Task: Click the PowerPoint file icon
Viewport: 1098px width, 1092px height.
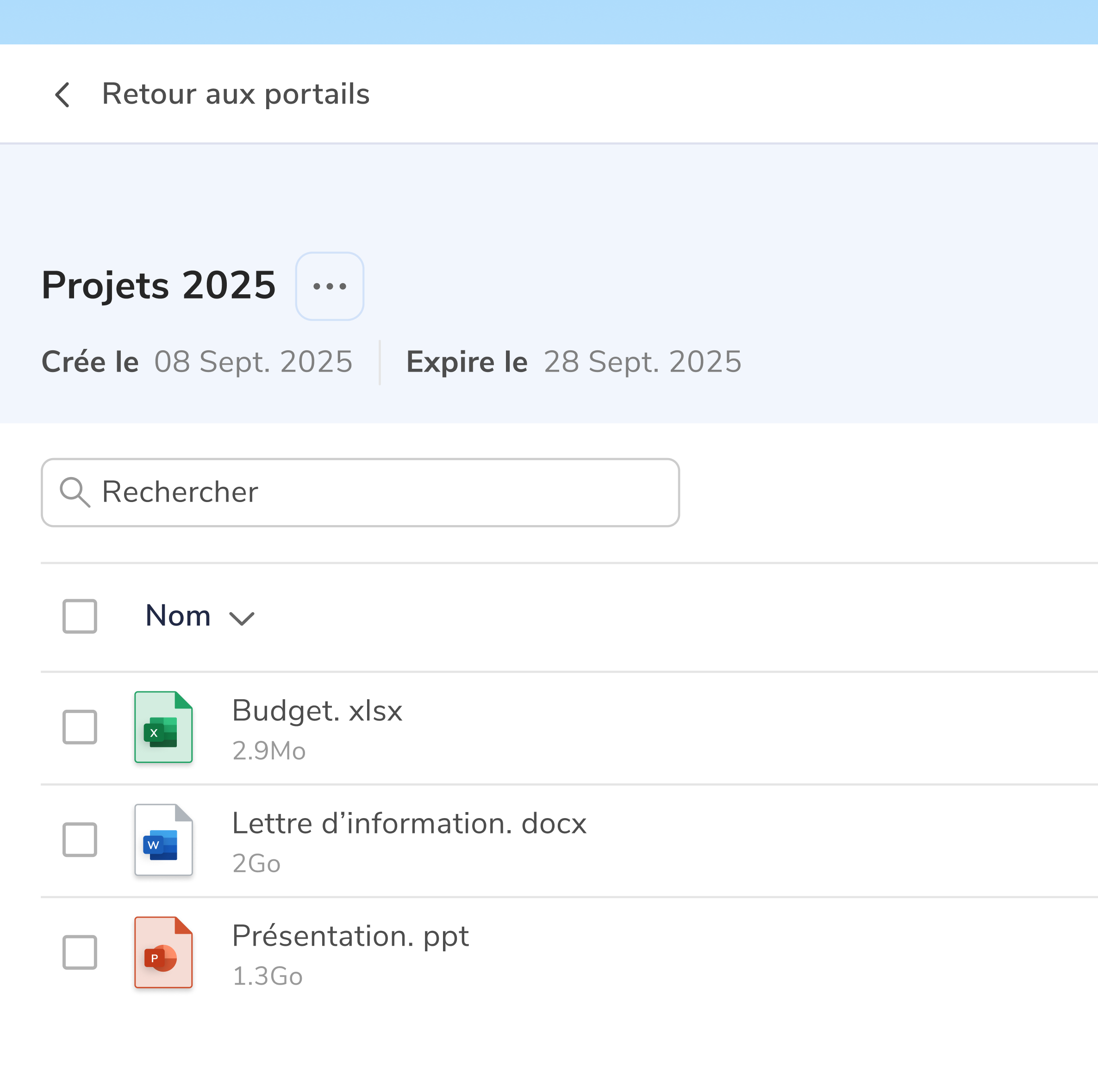Action: [x=164, y=952]
